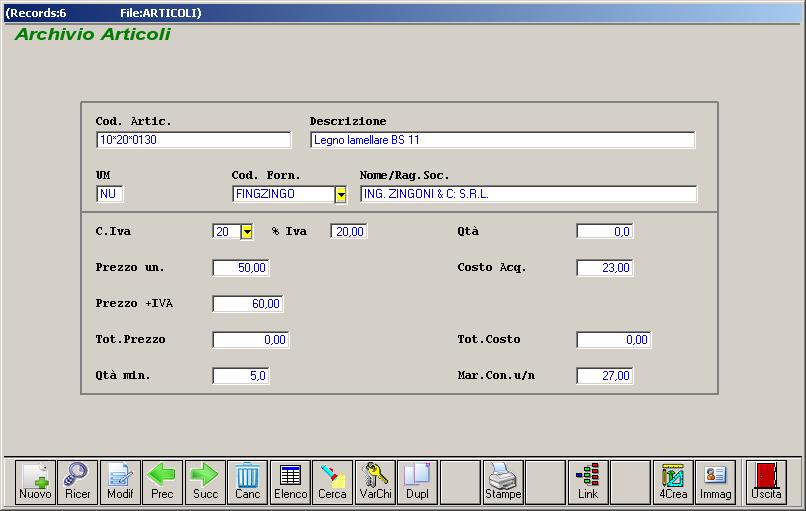Click the VarChi keys icon
Image resolution: width=806 pixels, height=511 pixels.
[375, 482]
